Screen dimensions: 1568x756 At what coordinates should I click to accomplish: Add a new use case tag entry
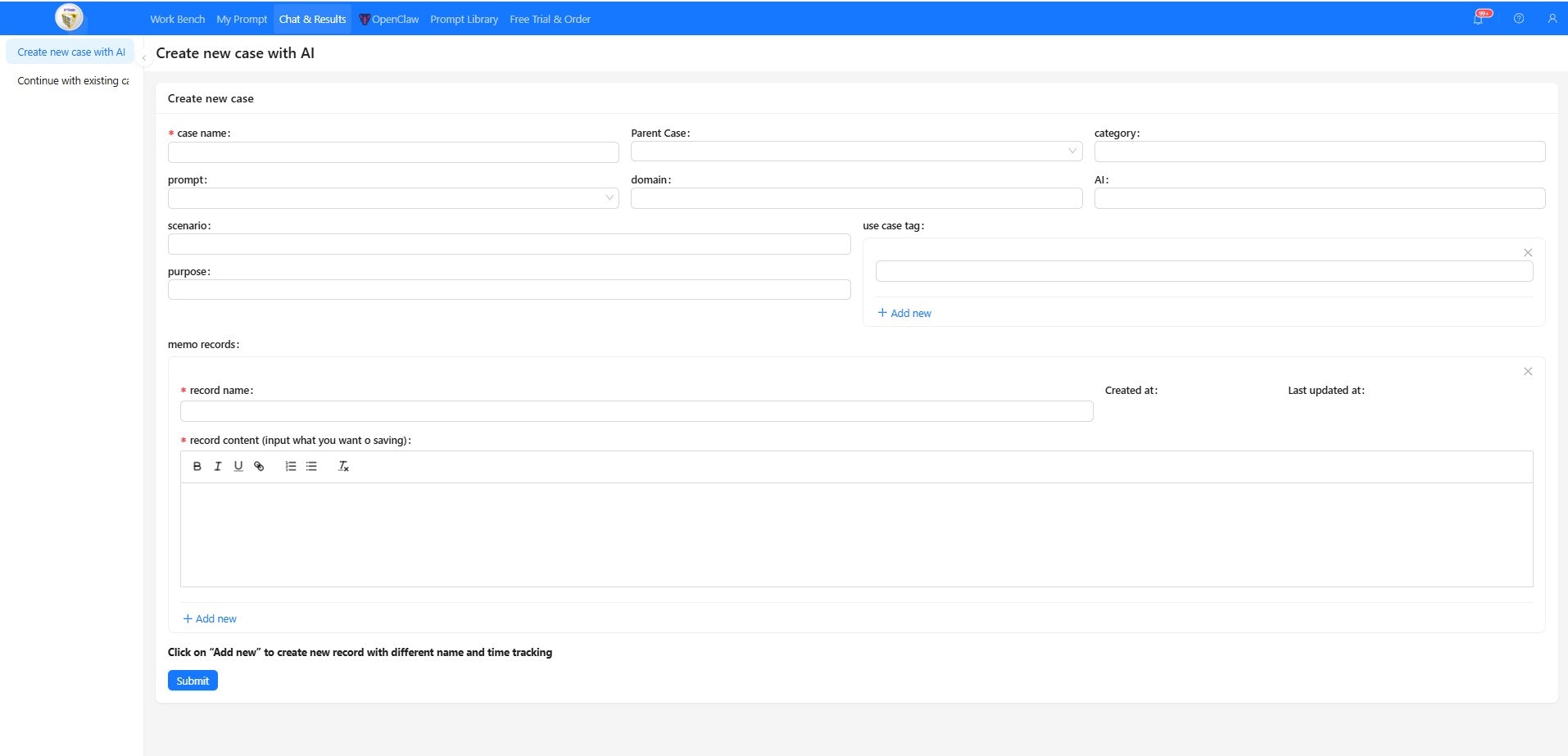tap(904, 313)
